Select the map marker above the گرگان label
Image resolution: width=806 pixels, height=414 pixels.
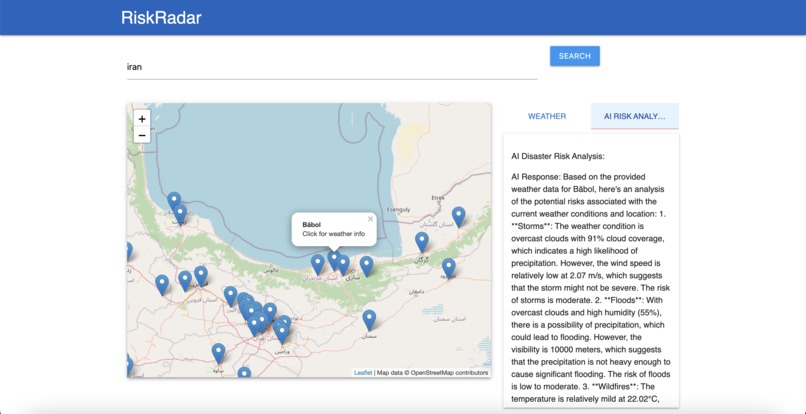point(422,242)
